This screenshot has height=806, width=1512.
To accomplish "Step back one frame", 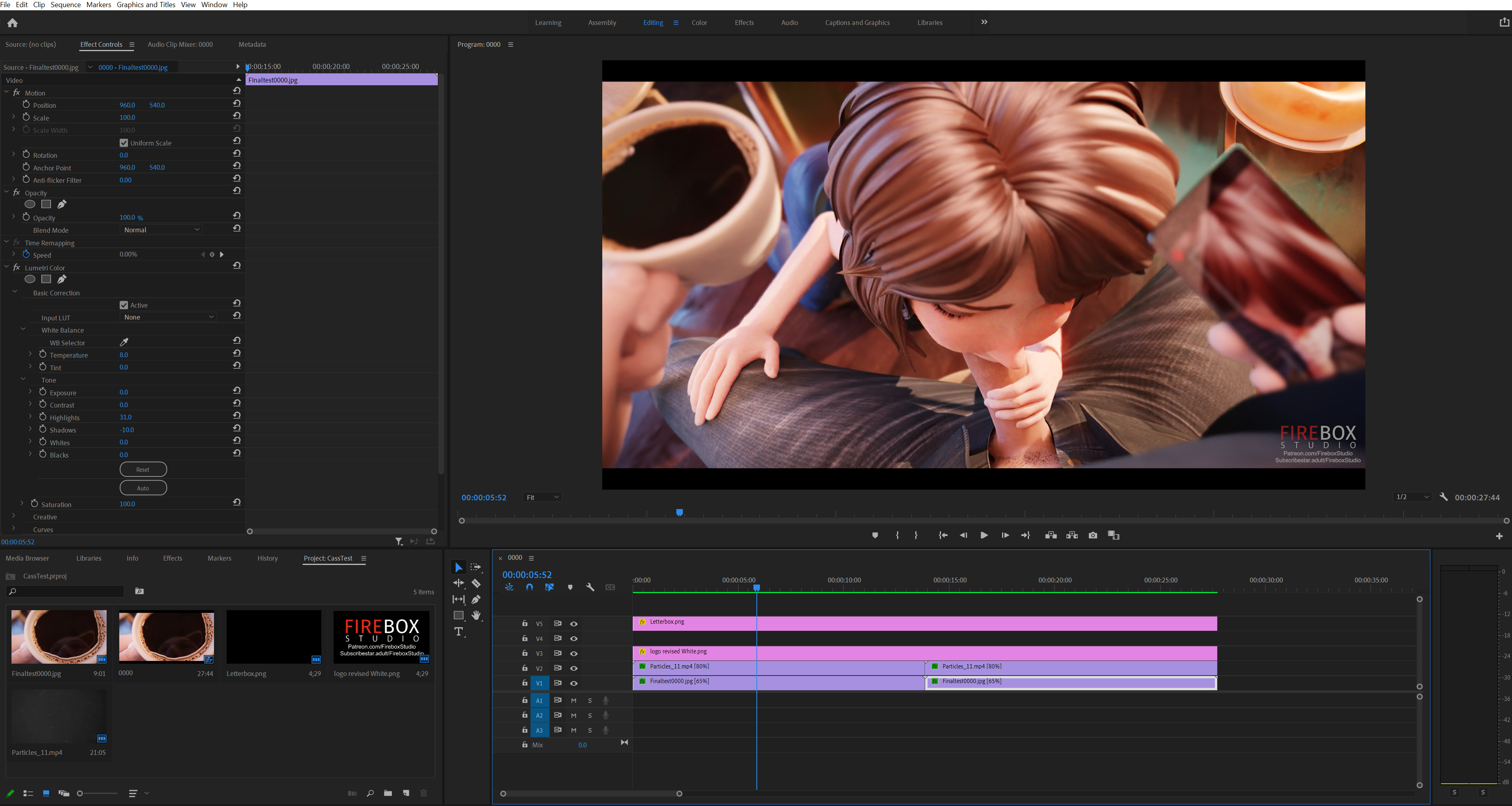I will 964,535.
